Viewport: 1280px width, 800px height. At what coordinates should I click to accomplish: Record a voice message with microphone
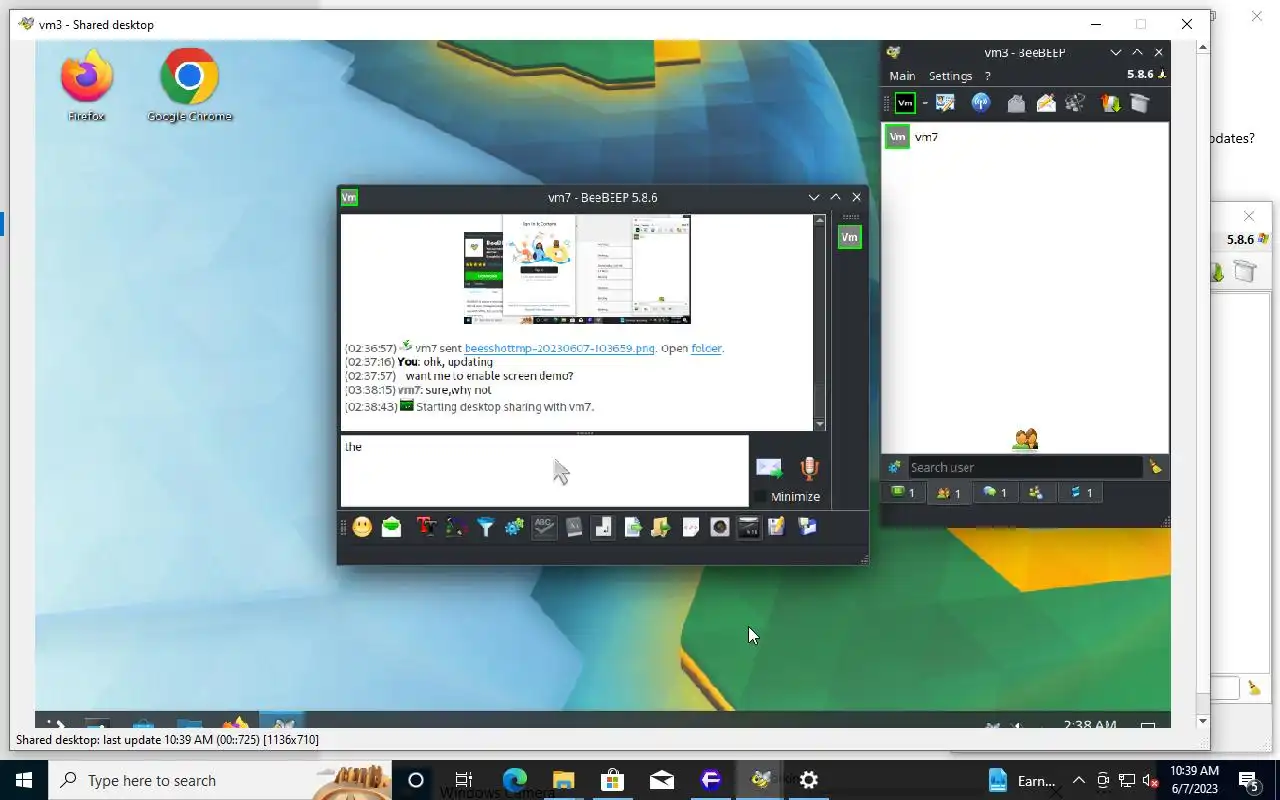pyautogui.click(x=810, y=468)
